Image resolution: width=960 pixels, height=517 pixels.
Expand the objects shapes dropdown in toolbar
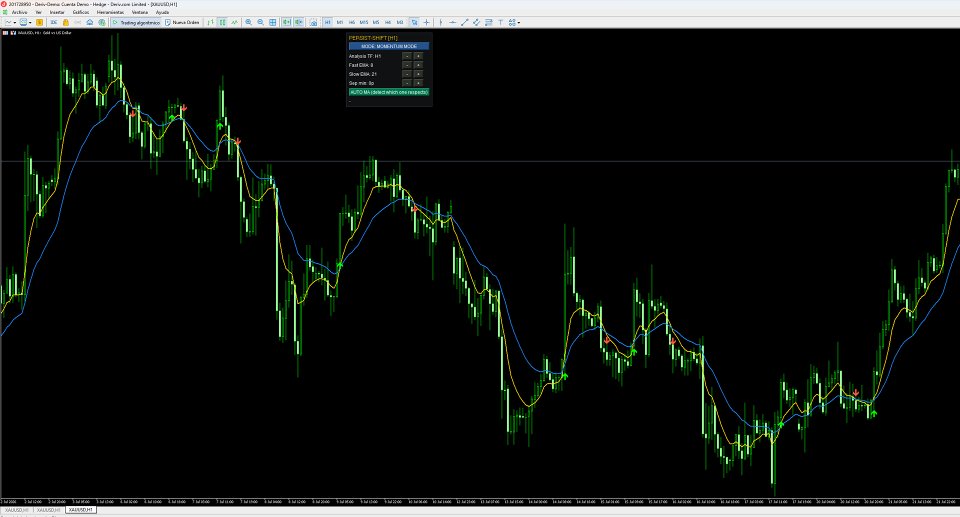520,23
